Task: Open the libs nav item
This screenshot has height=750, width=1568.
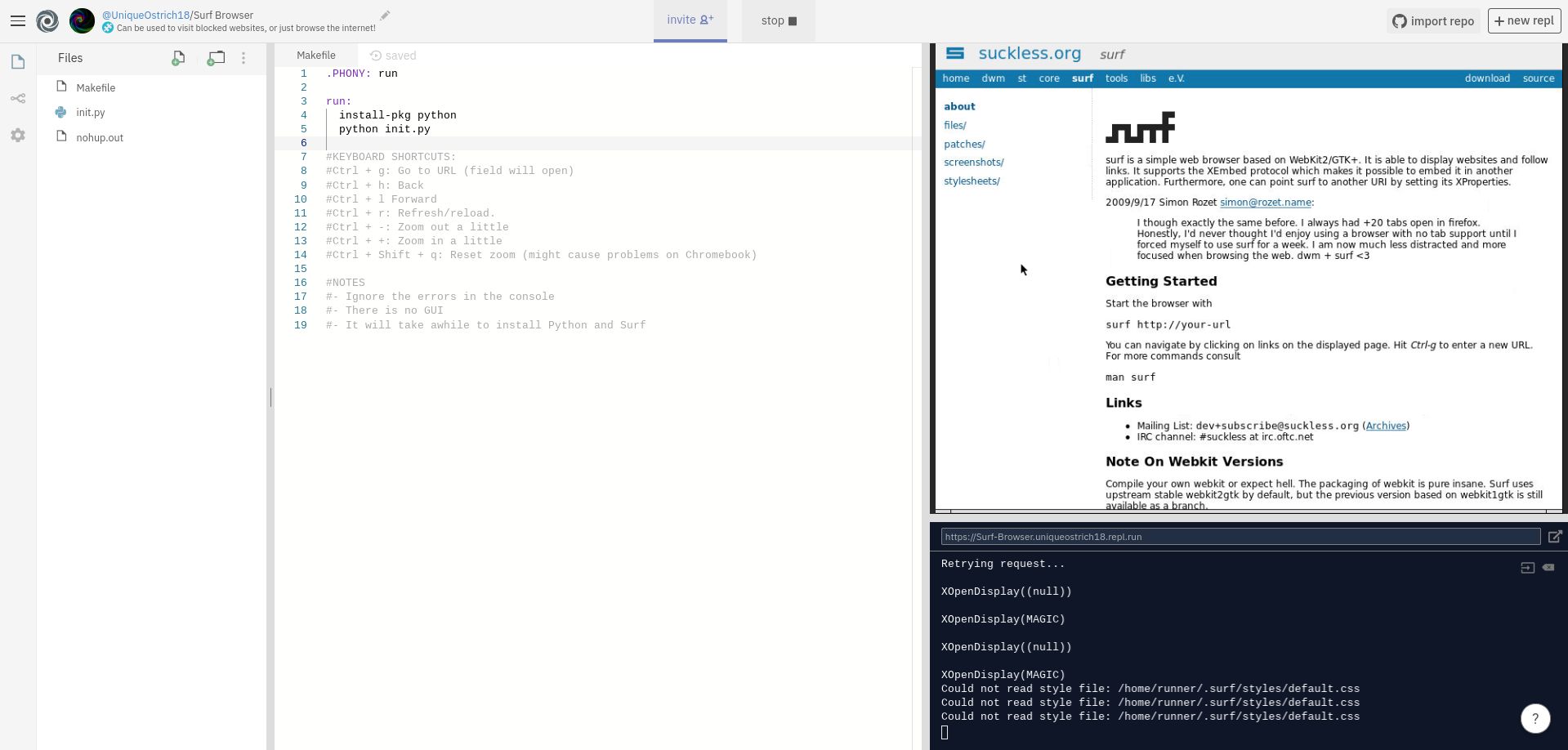Action: pyautogui.click(x=1148, y=78)
